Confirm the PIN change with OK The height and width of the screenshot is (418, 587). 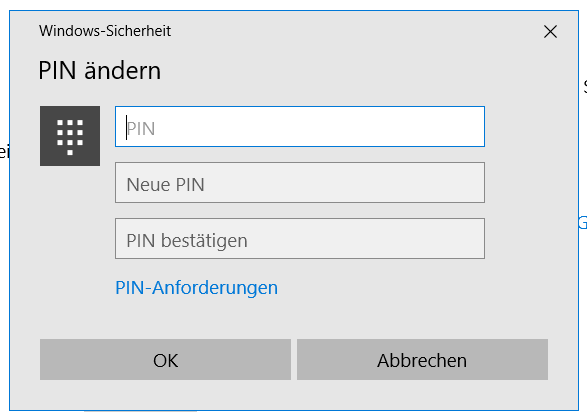click(165, 360)
